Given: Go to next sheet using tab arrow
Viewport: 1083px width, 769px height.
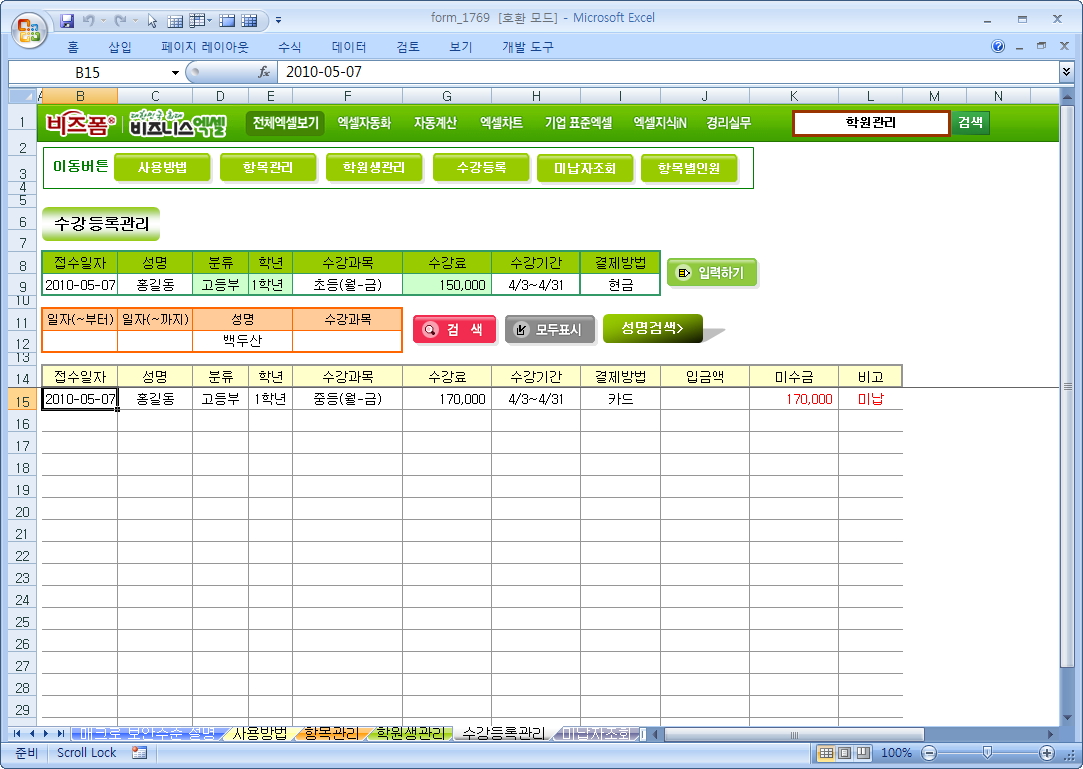Looking at the screenshot, I should (x=46, y=734).
